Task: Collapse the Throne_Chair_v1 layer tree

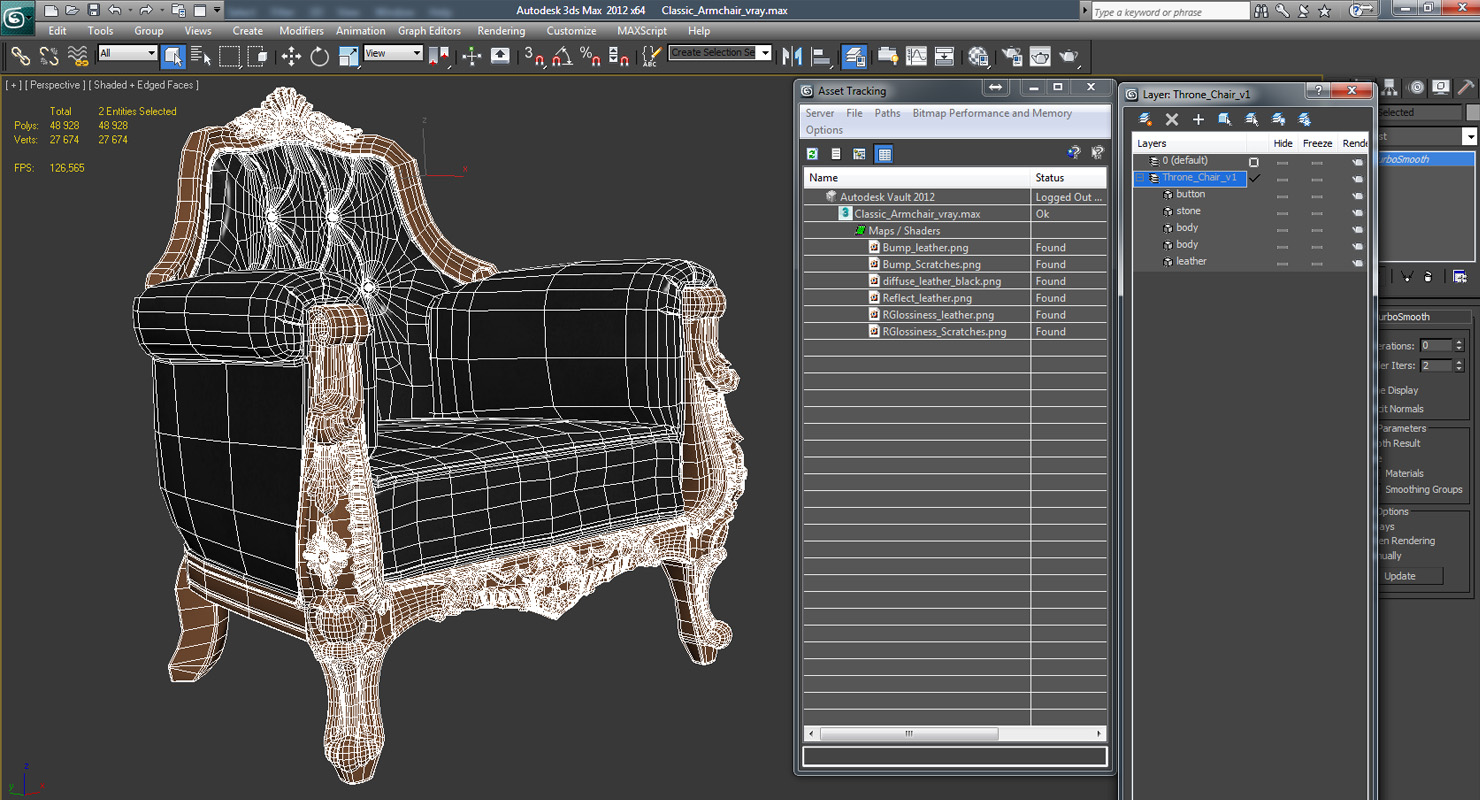Action: pos(1139,178)
